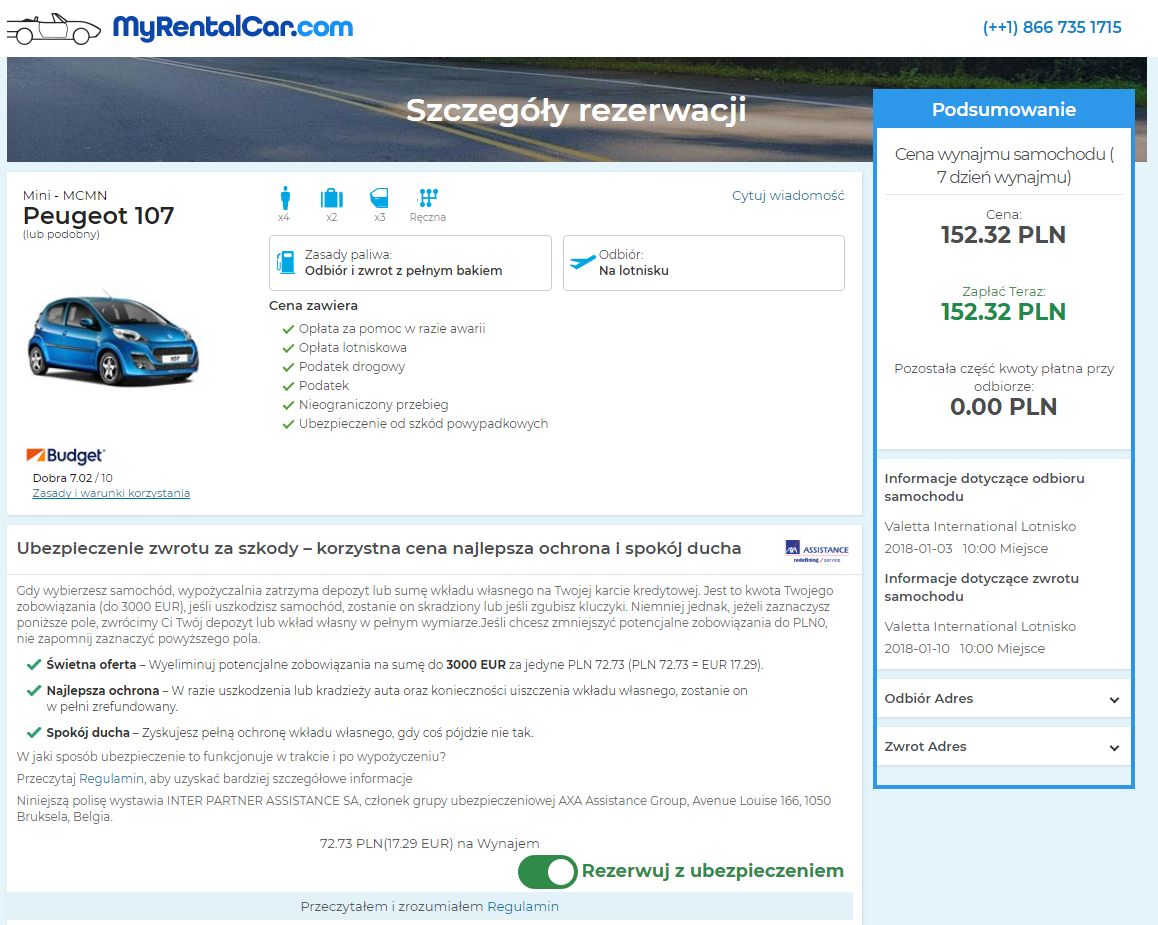Open Regulamin link after Przeczytałem i zrozumiałem
This screenshot has height=925, width=1158.
[523, 907]
